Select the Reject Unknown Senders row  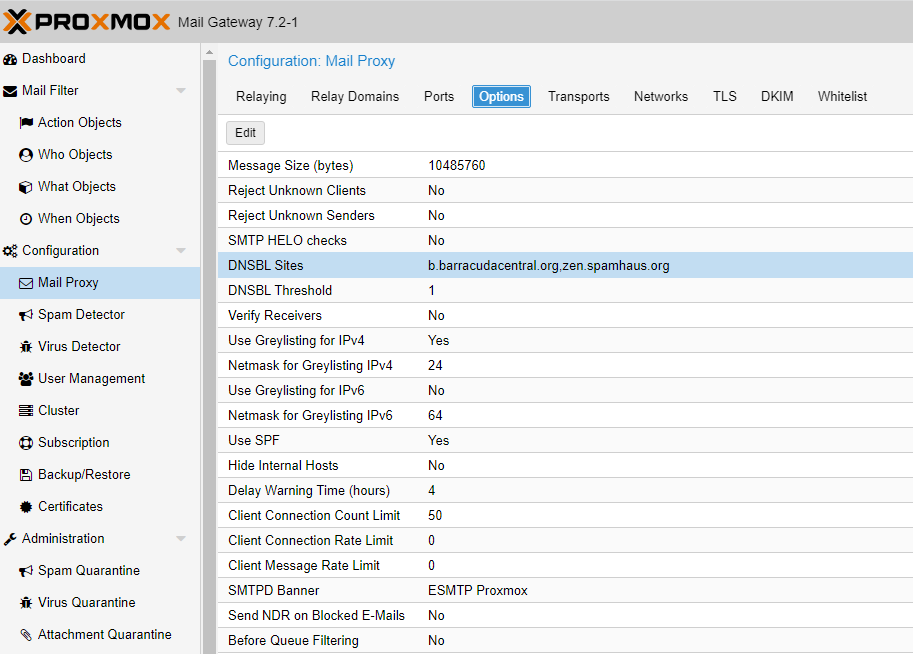pos(565,215)
